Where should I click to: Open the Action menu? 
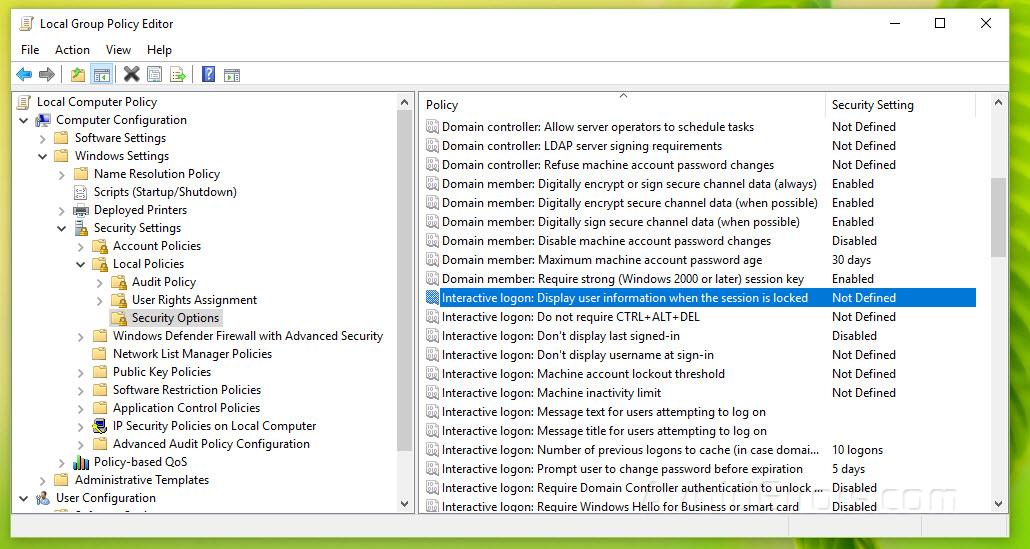click(x=72, y=49)
